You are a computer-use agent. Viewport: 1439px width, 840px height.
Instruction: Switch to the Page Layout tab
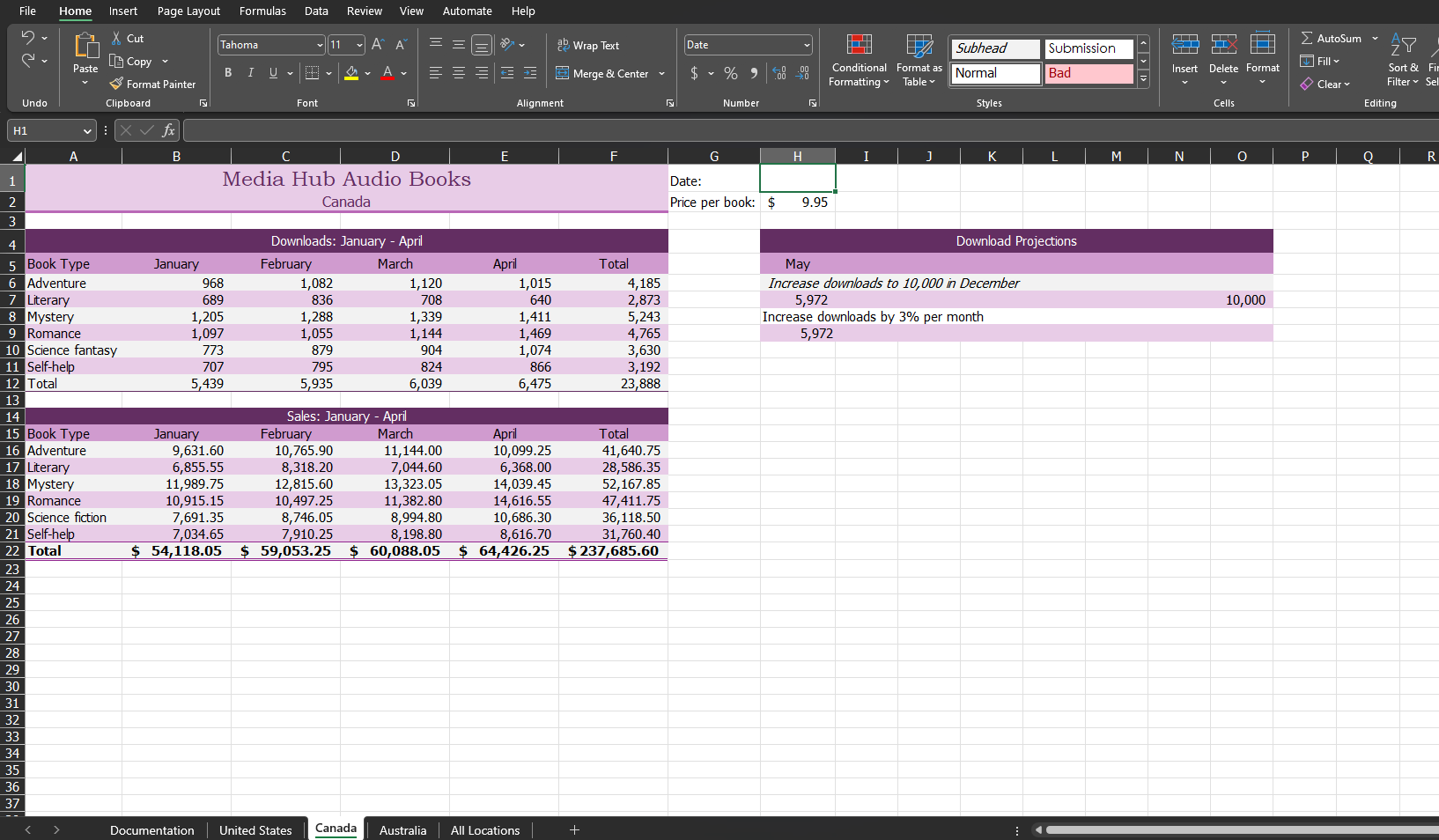[x=188, y=11]
